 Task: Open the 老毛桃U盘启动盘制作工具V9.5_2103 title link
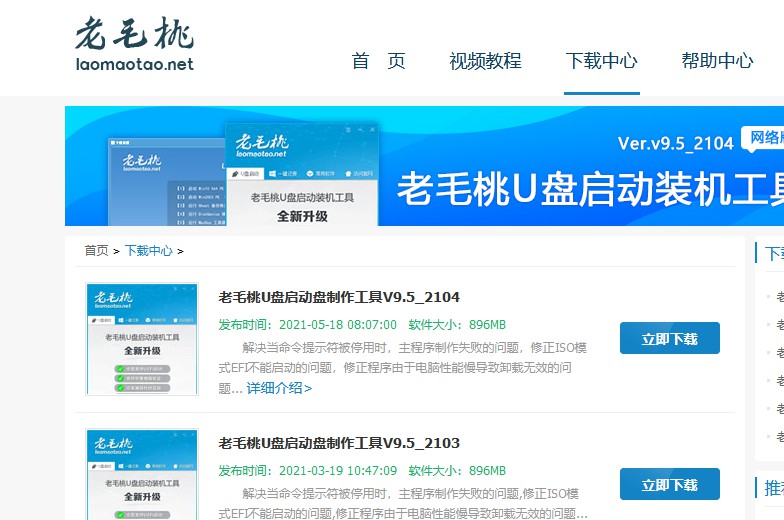pos(339,443)
